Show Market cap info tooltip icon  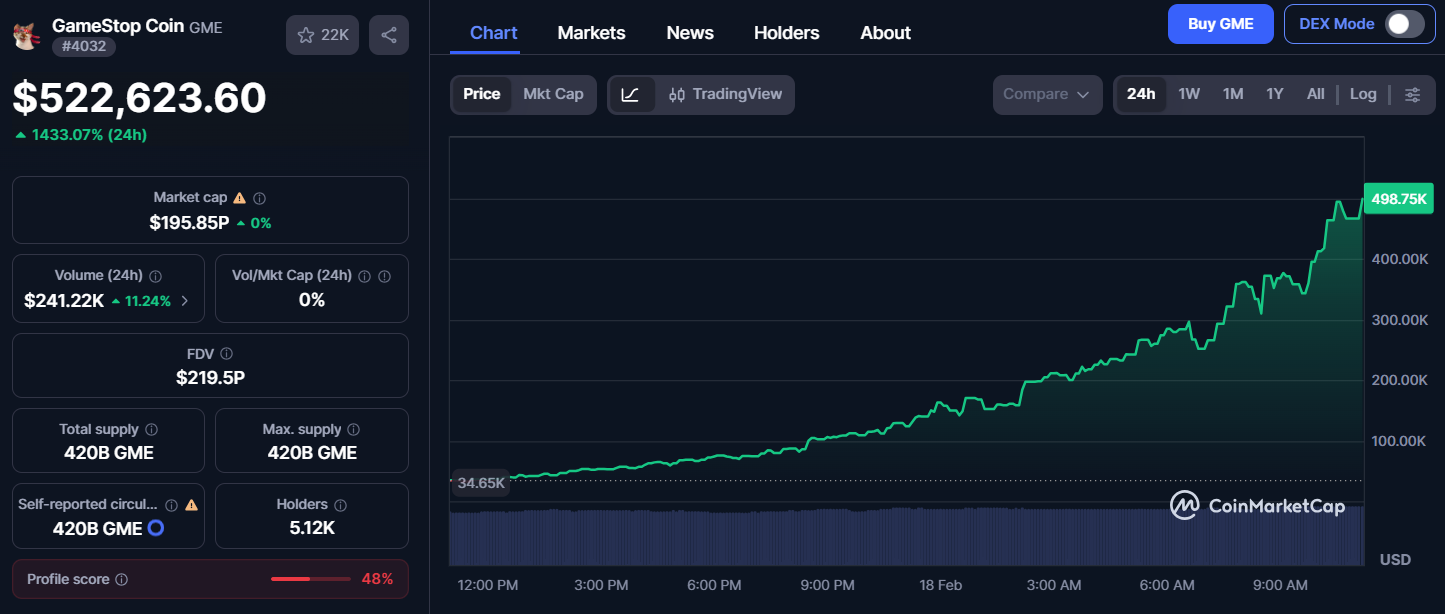pyautogui.click(x=260, y=199)
